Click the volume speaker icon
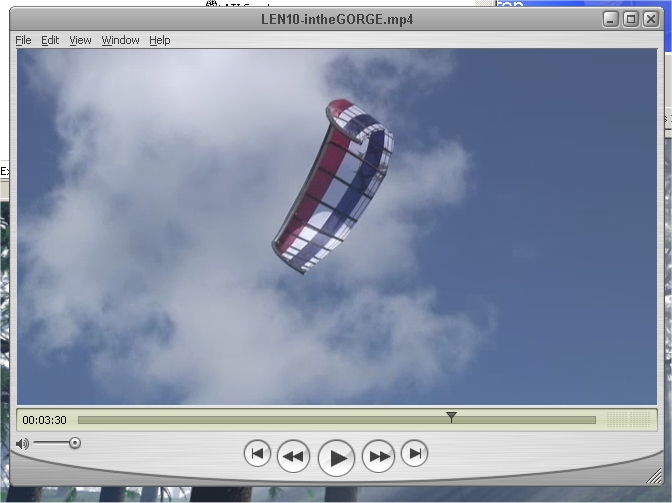Viewport: 672px width, 503px height. [22, 443]
